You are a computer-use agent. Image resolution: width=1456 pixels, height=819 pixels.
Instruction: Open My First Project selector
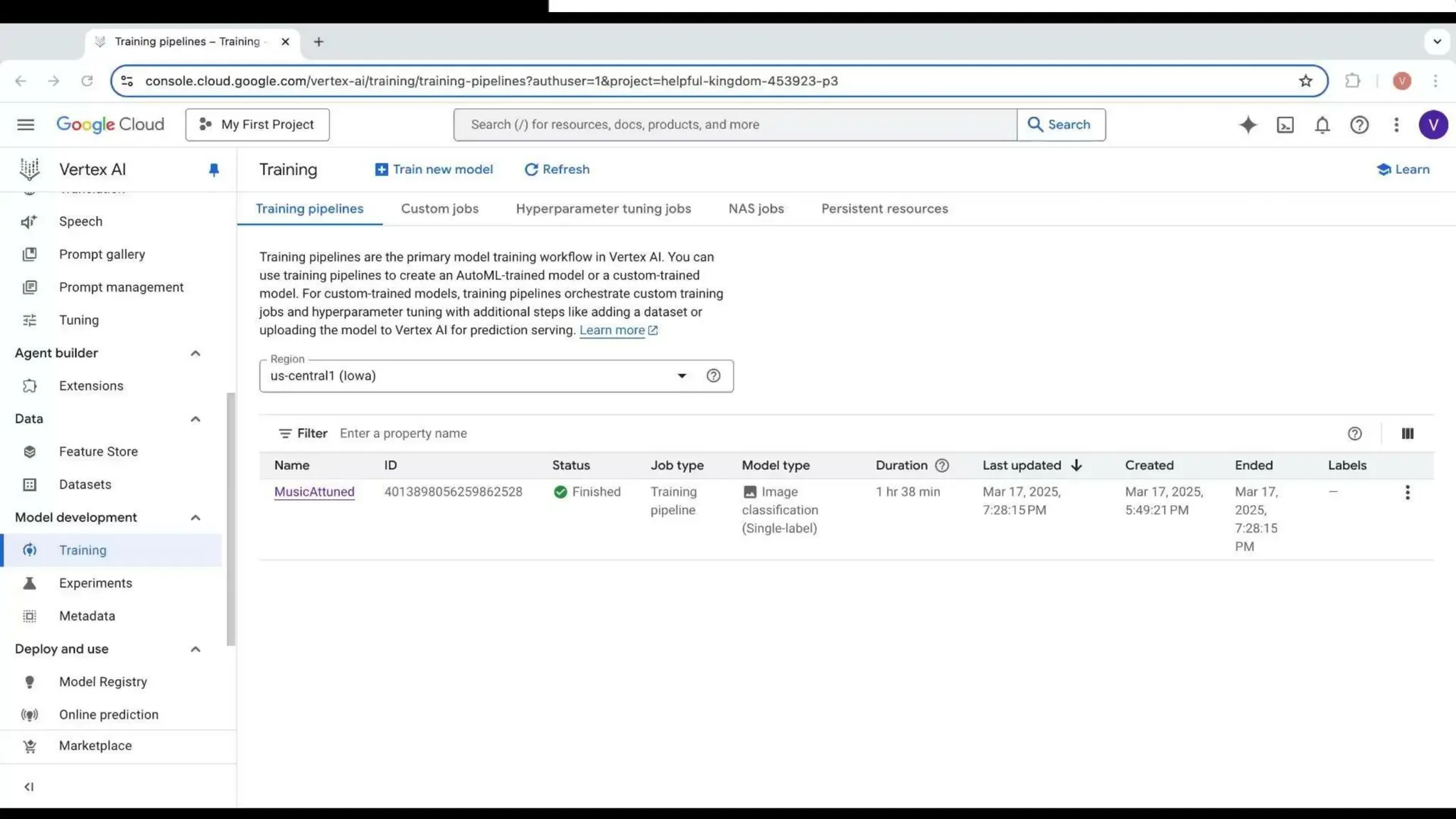pyautogui.click(x=257, y=124)
